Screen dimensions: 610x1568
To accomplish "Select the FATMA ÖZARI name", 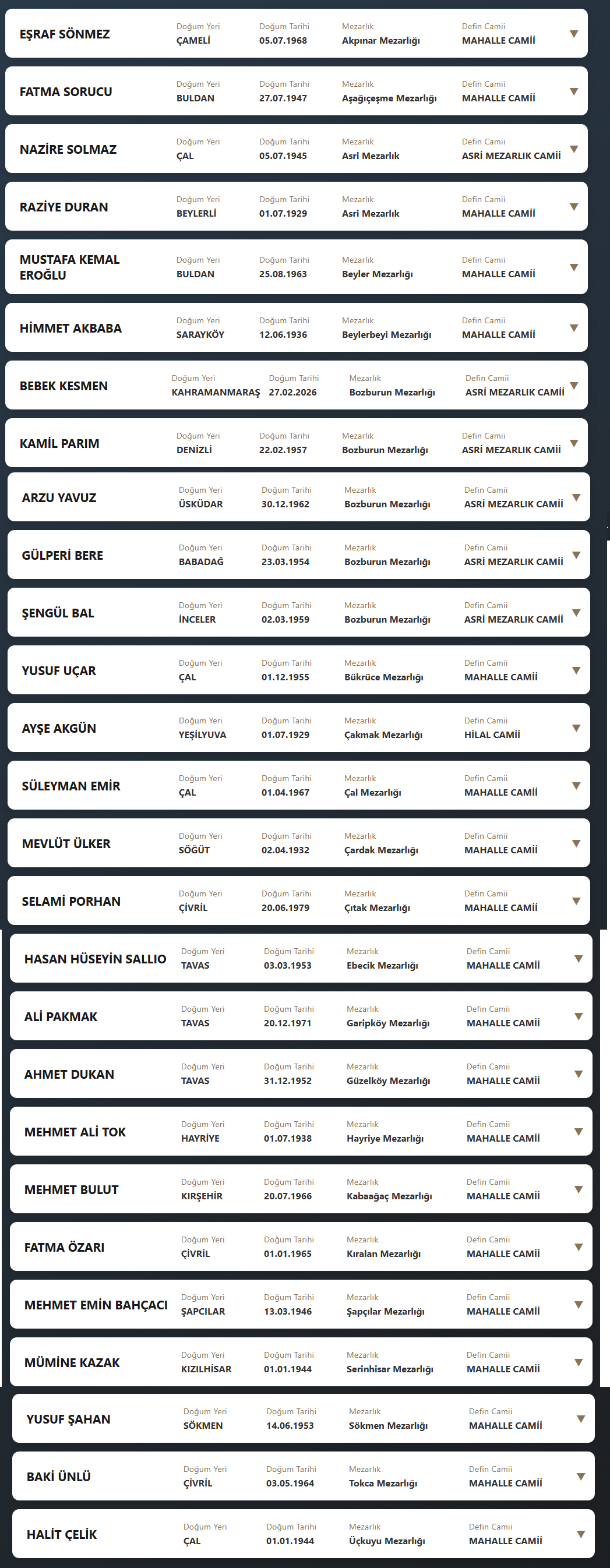I will (65, 1247).
